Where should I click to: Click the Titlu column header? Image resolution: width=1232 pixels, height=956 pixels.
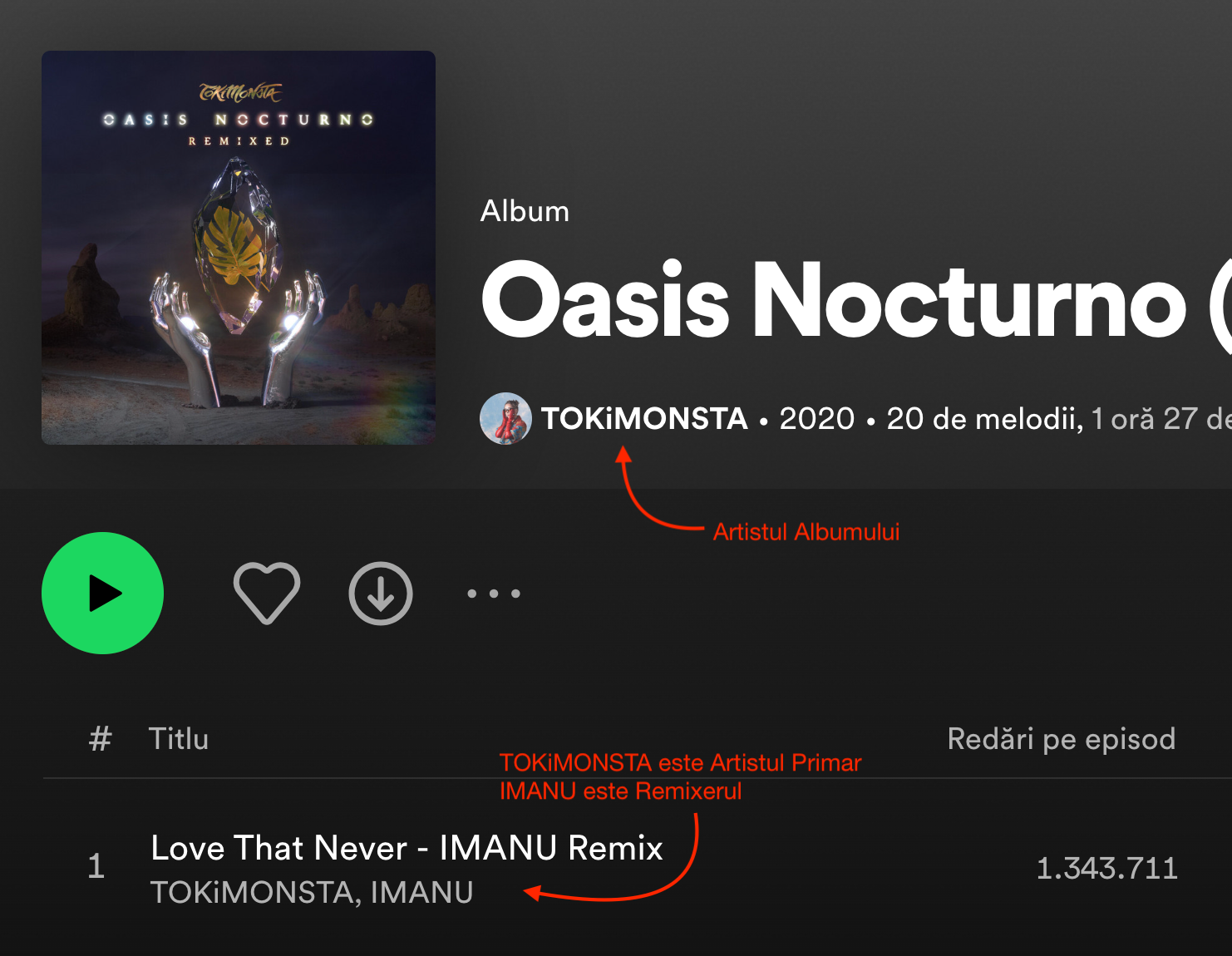(178, 739)
